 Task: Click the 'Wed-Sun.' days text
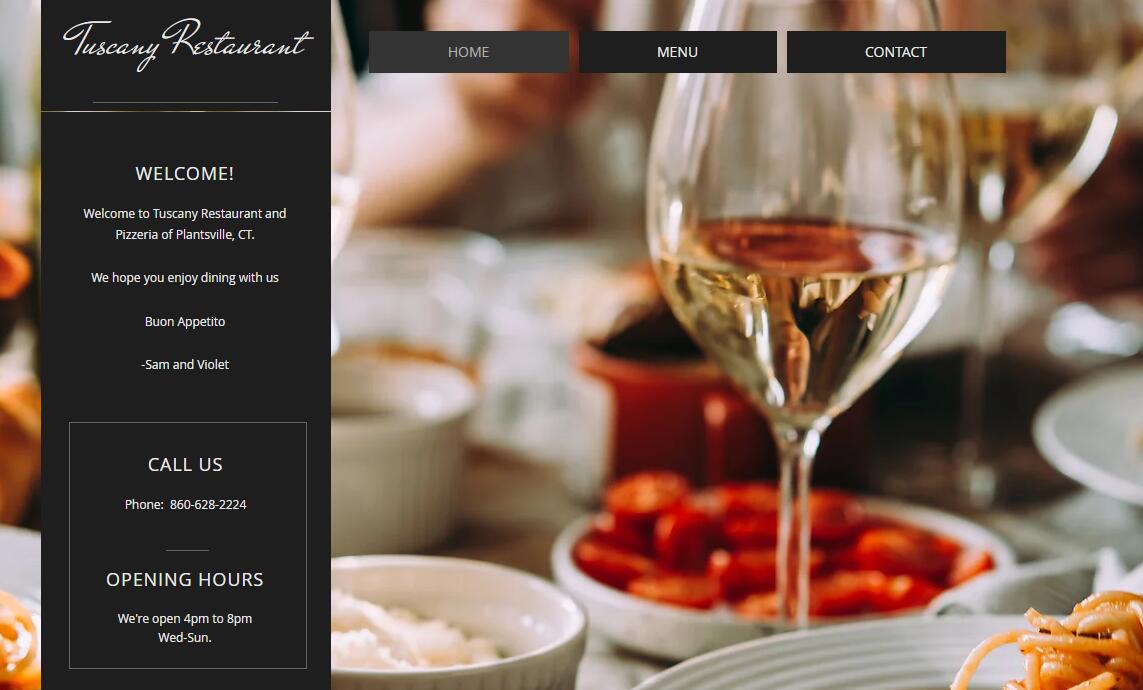coord(184,638)
